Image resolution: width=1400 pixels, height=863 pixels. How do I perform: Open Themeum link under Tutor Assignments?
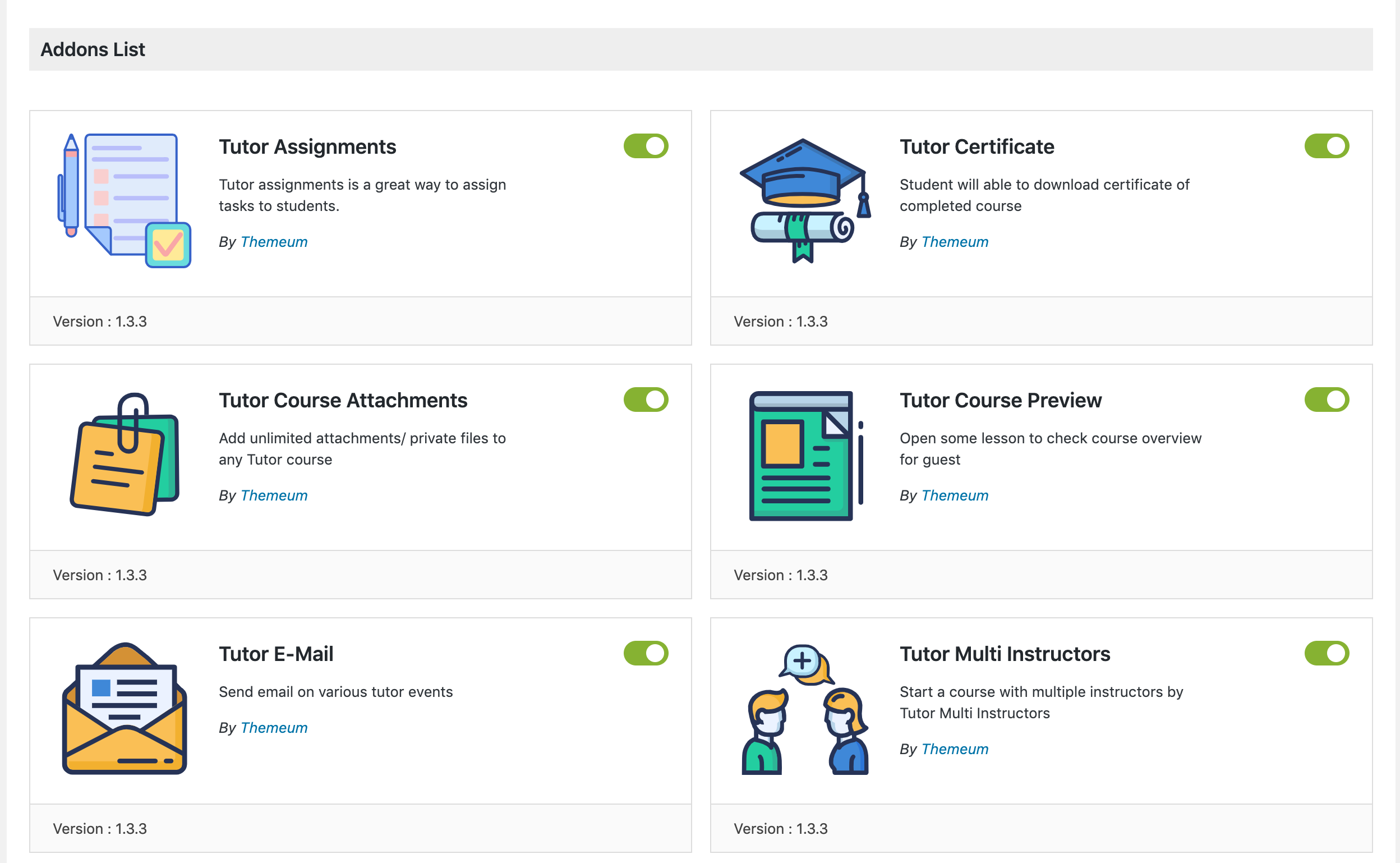pos(274,242)
